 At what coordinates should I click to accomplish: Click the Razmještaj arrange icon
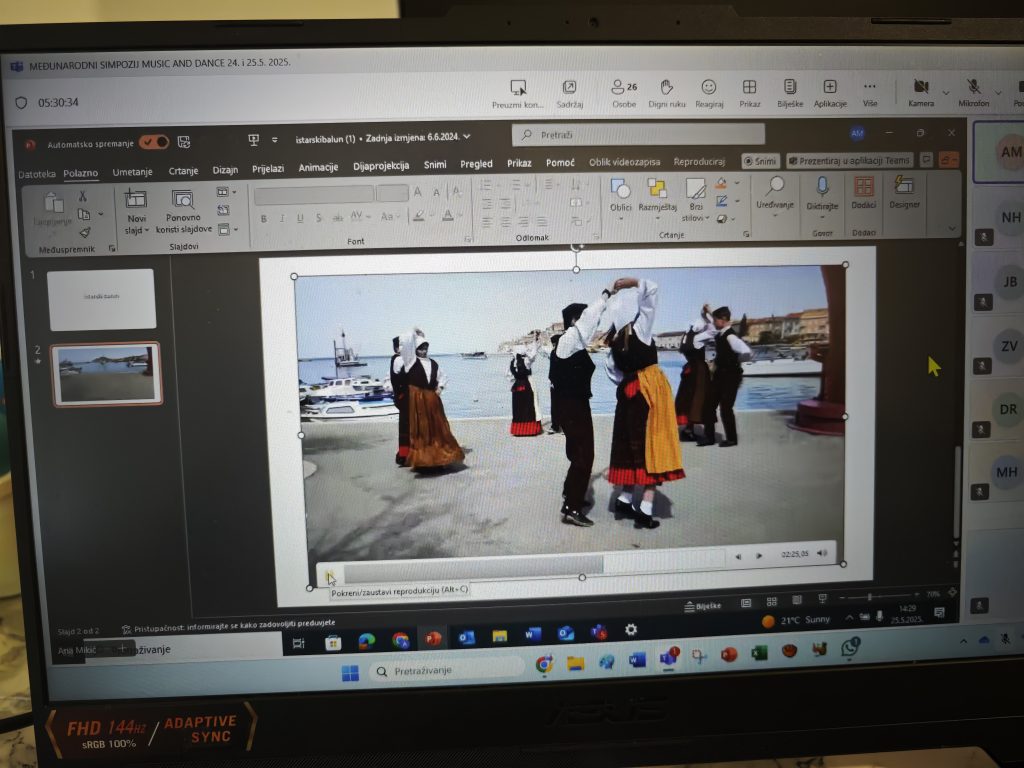(657, 189)
